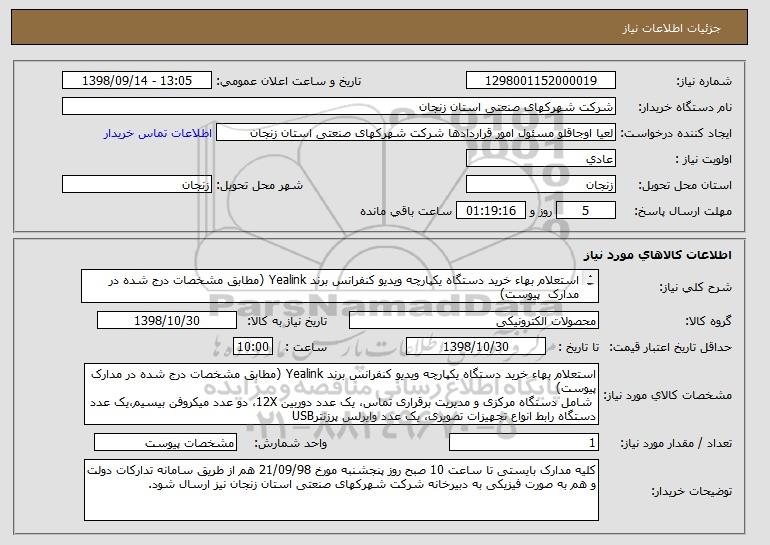Click the requester field beginning with لعیا اوجاقلو
The image size is (770, 545).
coord(416,133)
